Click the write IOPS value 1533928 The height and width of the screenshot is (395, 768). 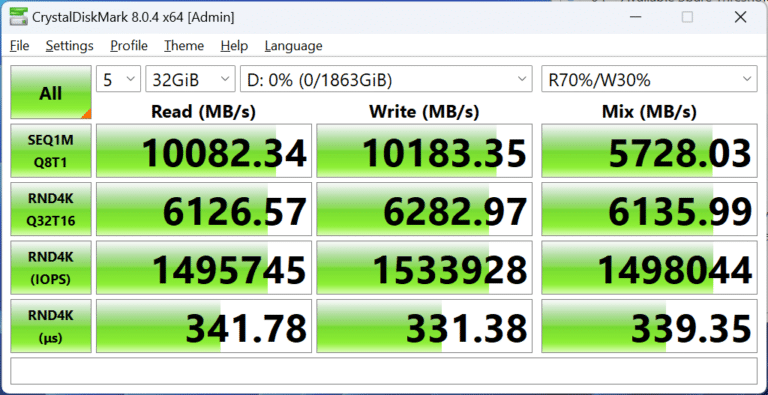[x=424, y=268]
